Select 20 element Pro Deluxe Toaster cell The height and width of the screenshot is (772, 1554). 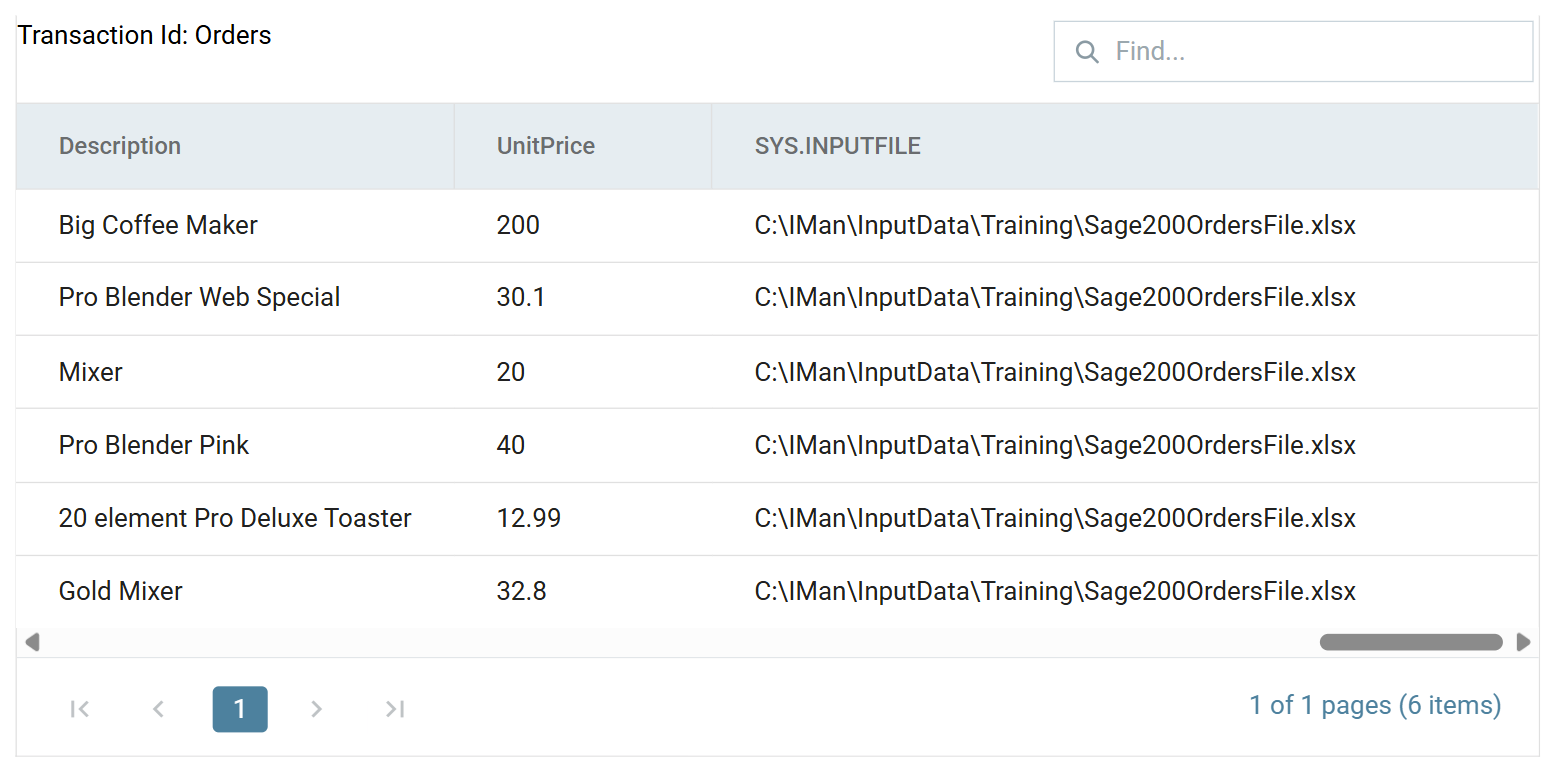[x=236, y=519]
